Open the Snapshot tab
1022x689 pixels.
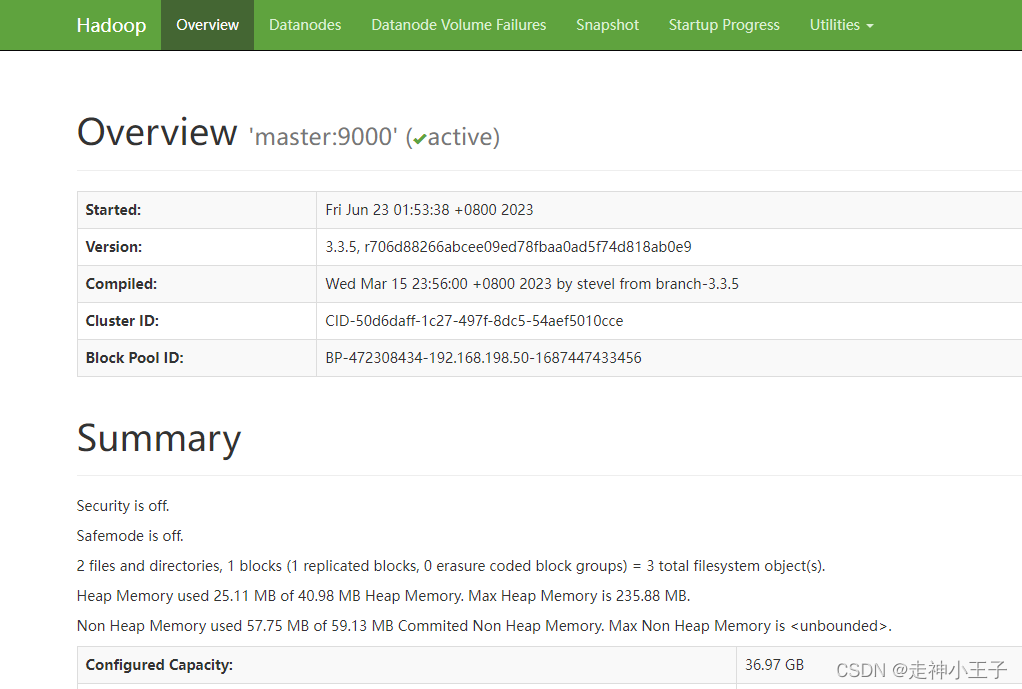607,25
